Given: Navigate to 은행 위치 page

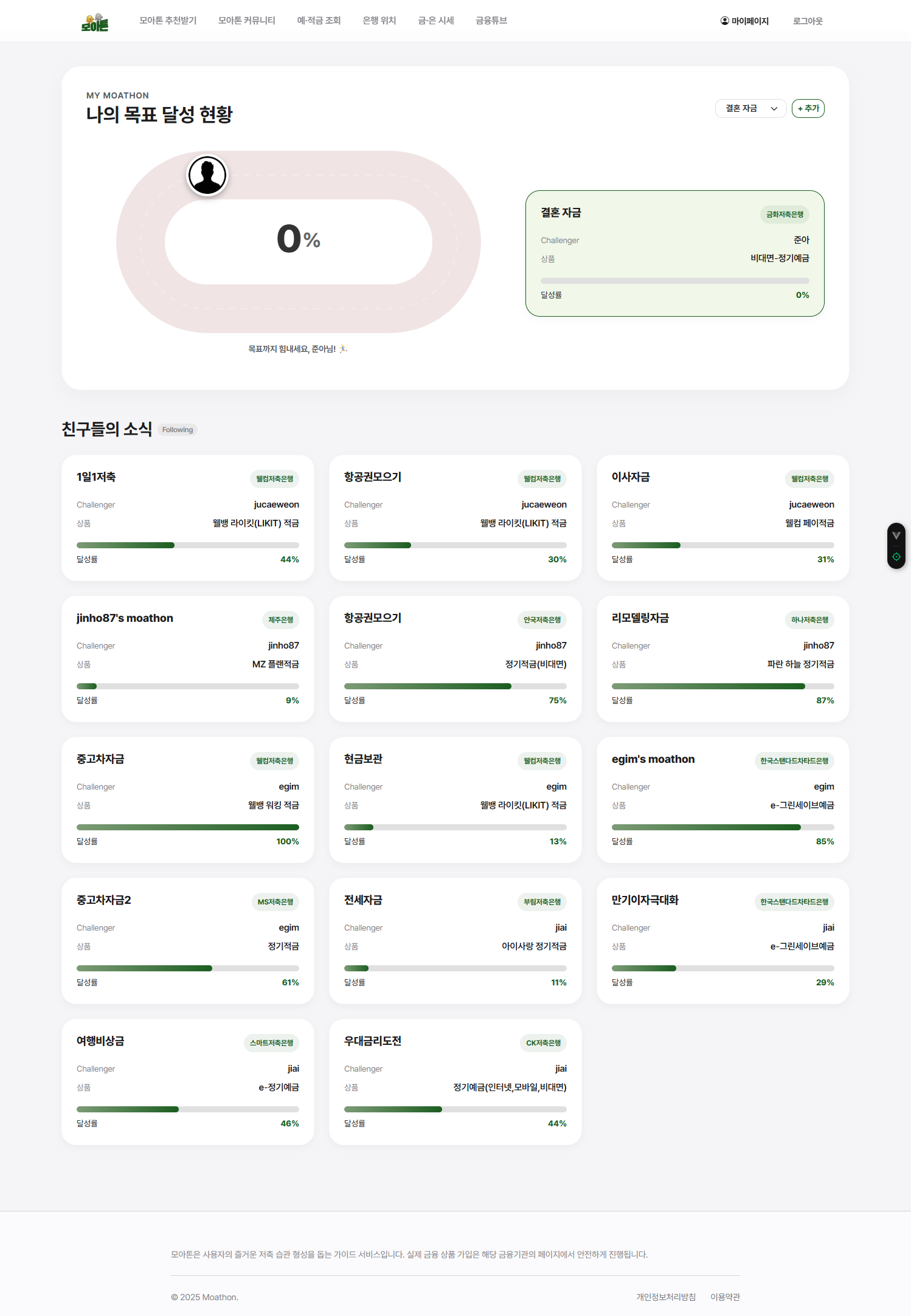Looking at the screenshot, I should coord(379,21).
